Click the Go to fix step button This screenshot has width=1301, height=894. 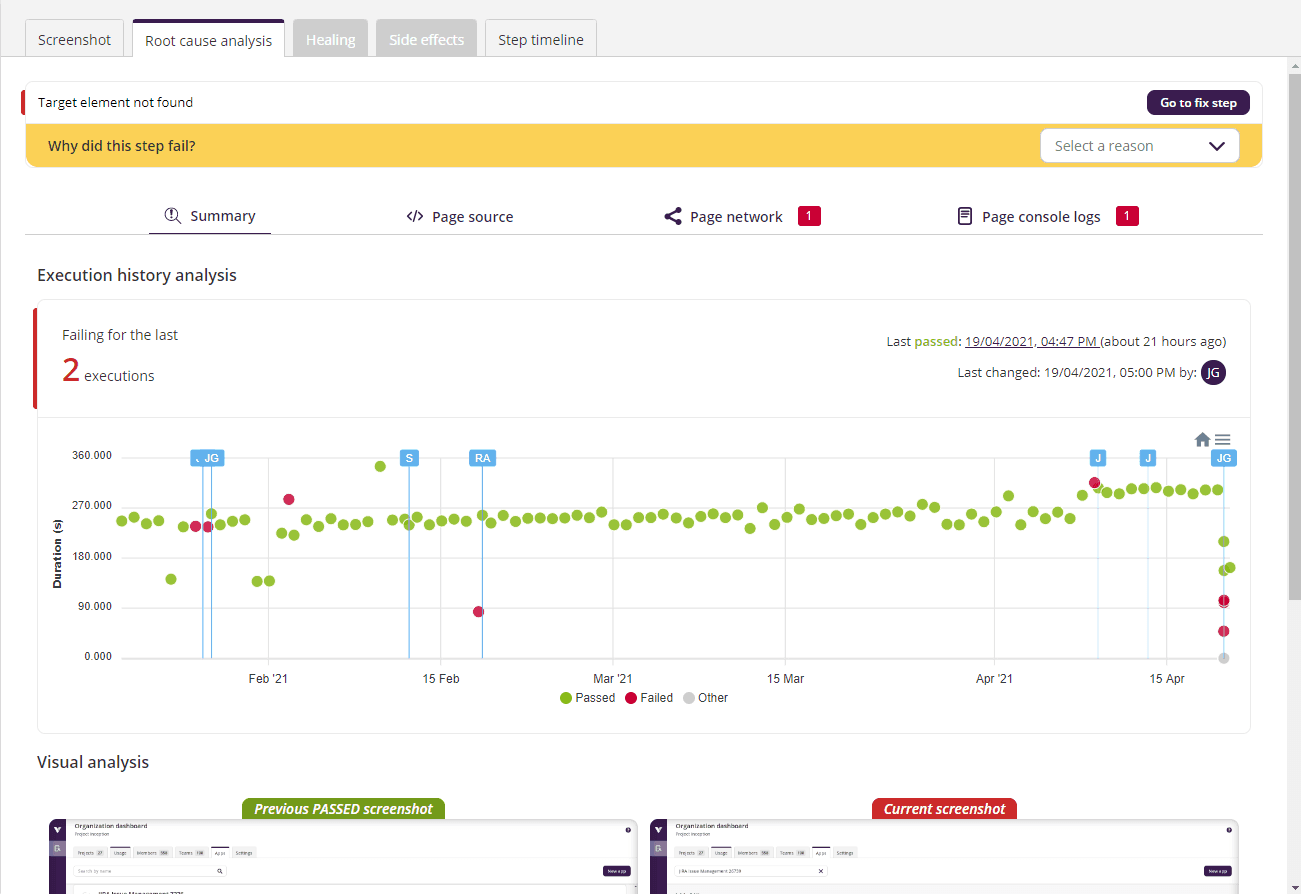click(x=1198, y=103)
